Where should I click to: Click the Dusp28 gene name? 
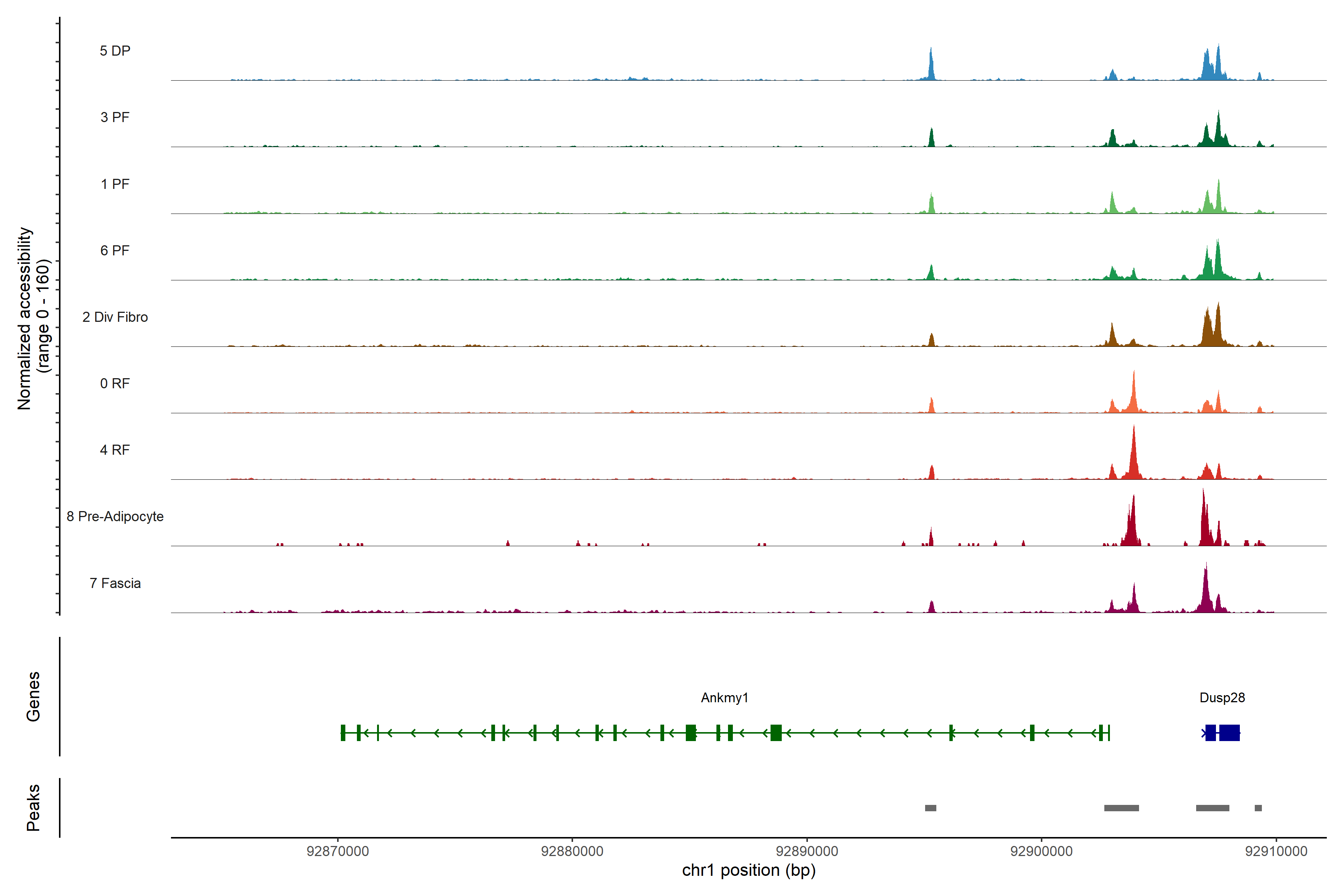1222,698
